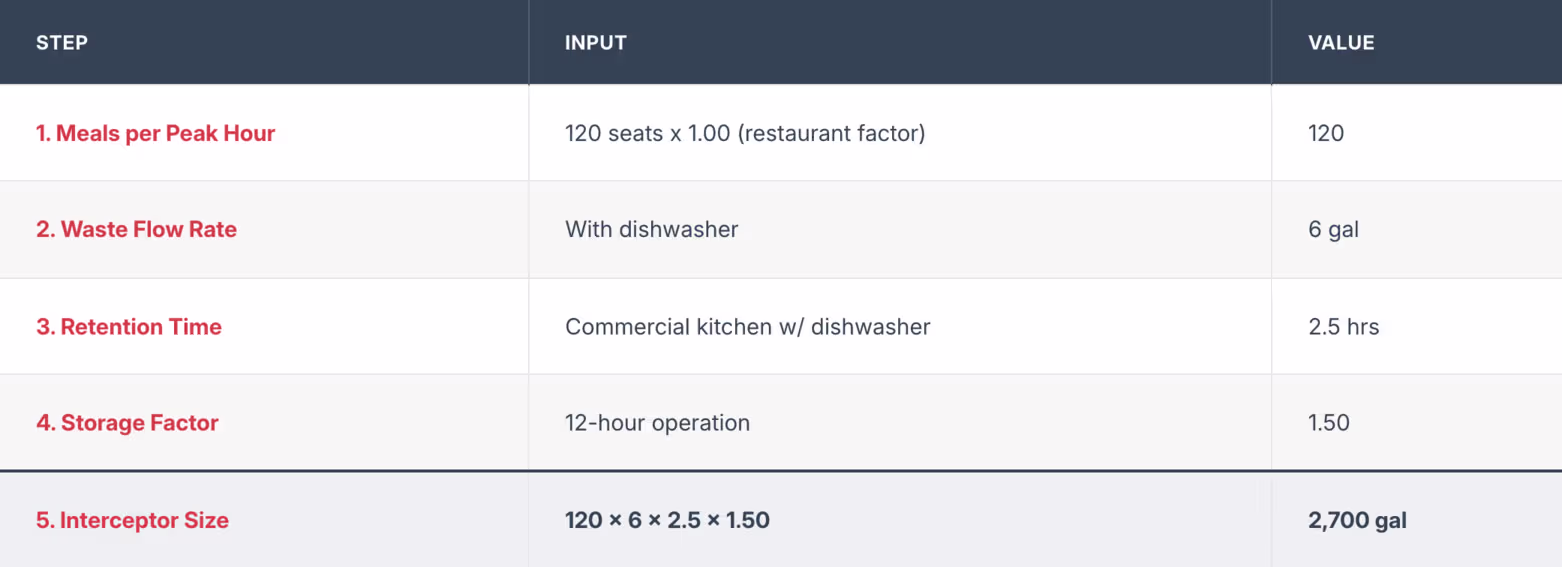The height and width of the screenshot is (567, 1562).
Task: Click the STEP column header
Action: (x=62, y=43)
